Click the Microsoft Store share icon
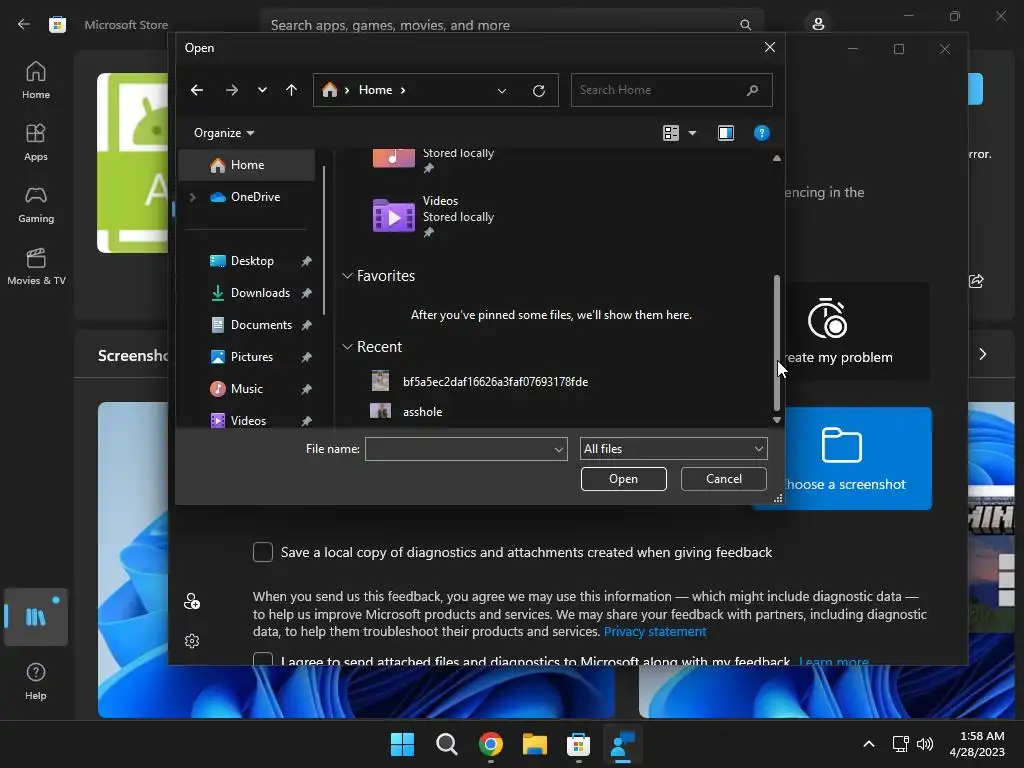 [976, 281]
